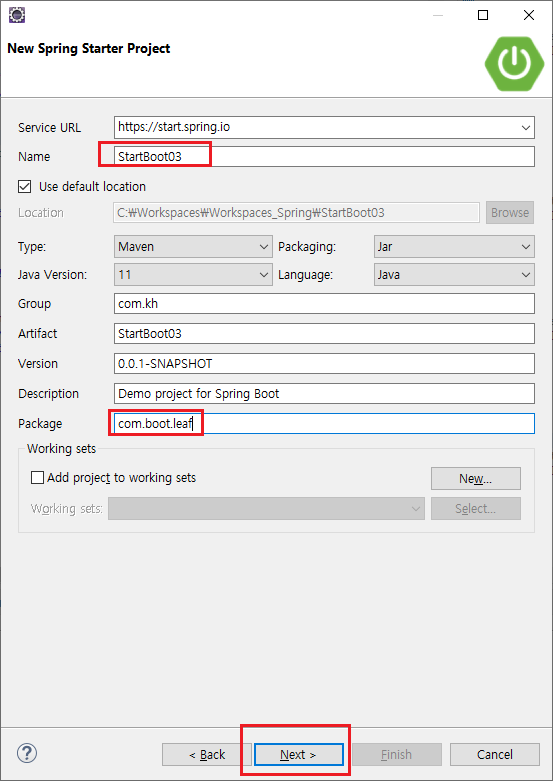This screenshot has width=553, height=781.
Task: Focus the Artifact field StartBoot03
Action: (324, 333)
